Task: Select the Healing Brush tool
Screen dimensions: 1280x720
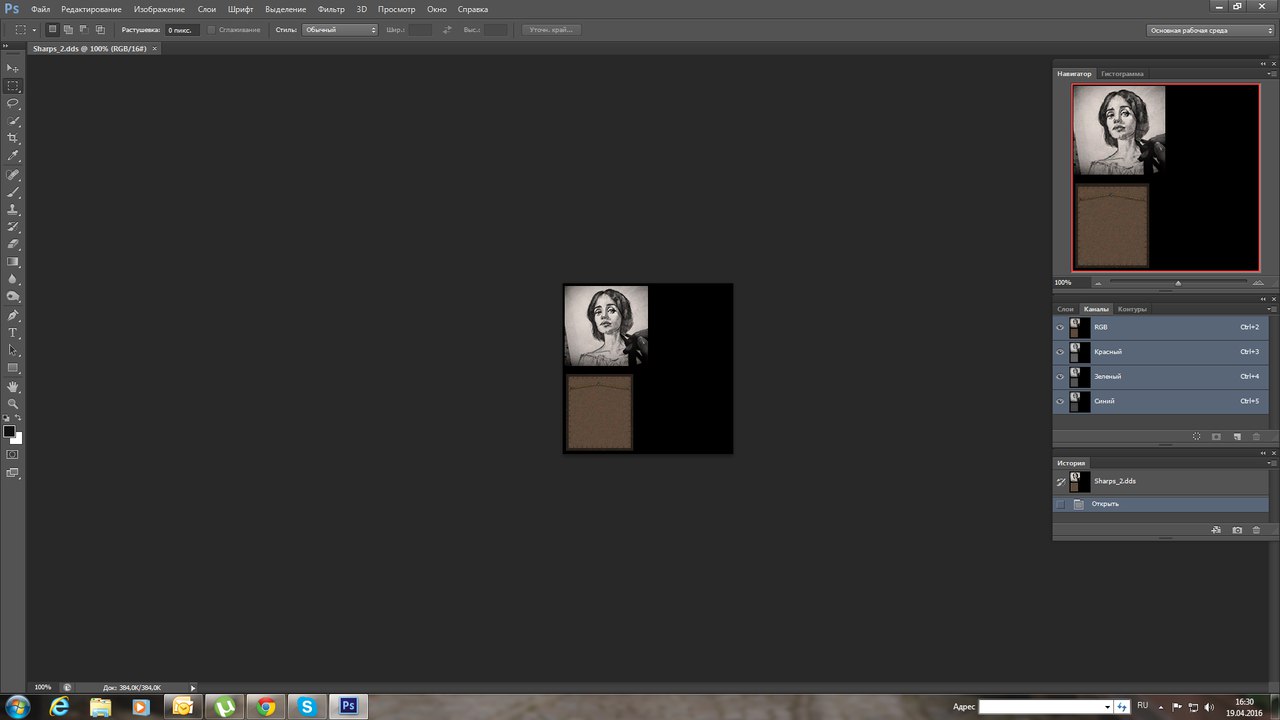Action: (x=14, y=175)
